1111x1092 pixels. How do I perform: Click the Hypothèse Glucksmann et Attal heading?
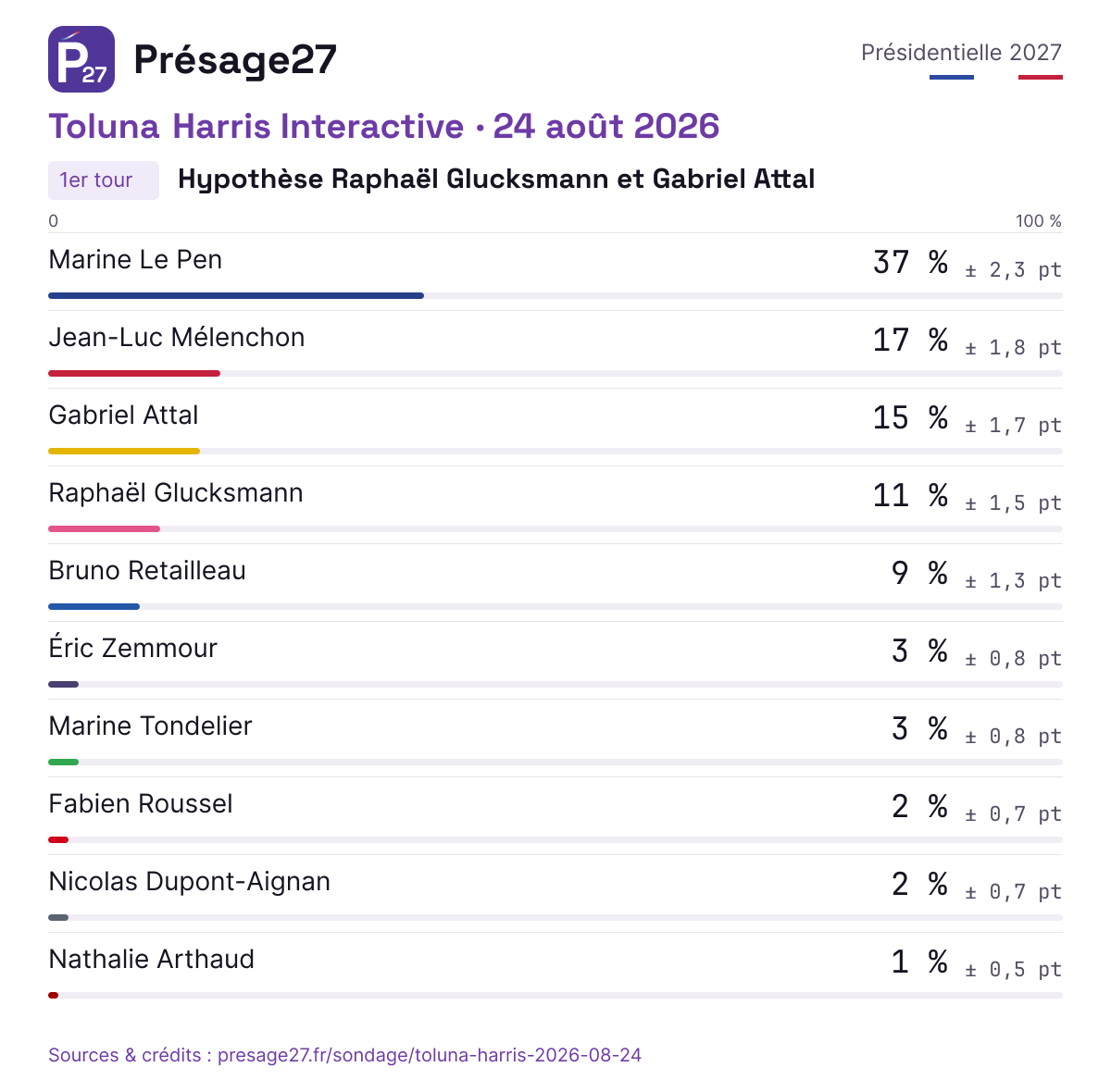(496, 179)
